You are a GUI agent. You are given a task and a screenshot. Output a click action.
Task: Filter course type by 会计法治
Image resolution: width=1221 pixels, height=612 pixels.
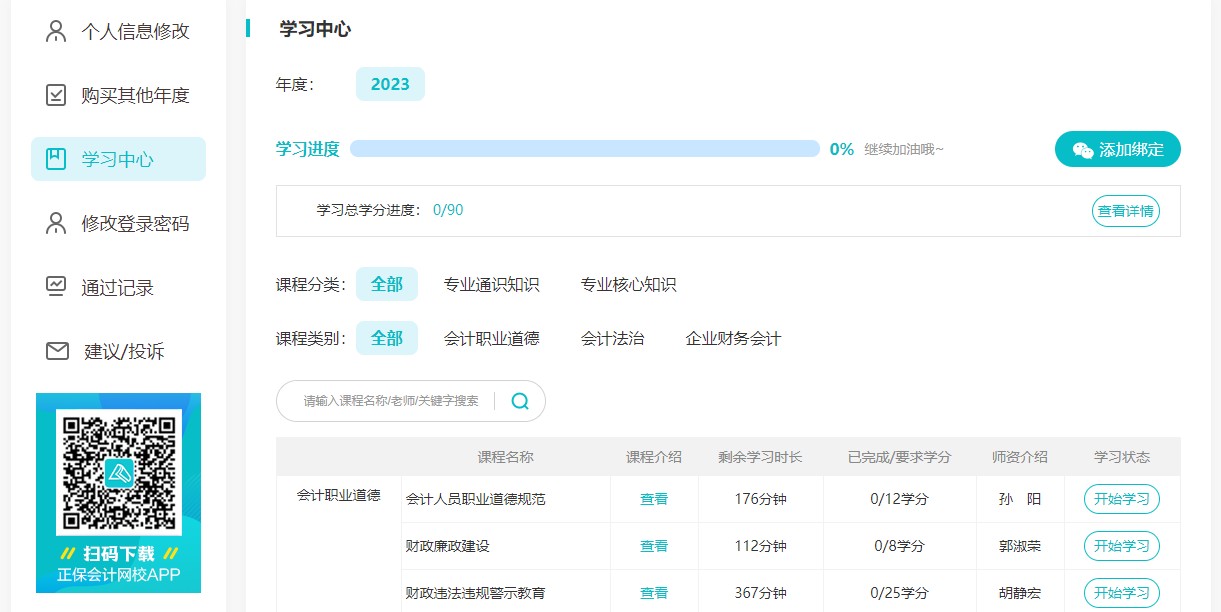(x=612, y=338)
